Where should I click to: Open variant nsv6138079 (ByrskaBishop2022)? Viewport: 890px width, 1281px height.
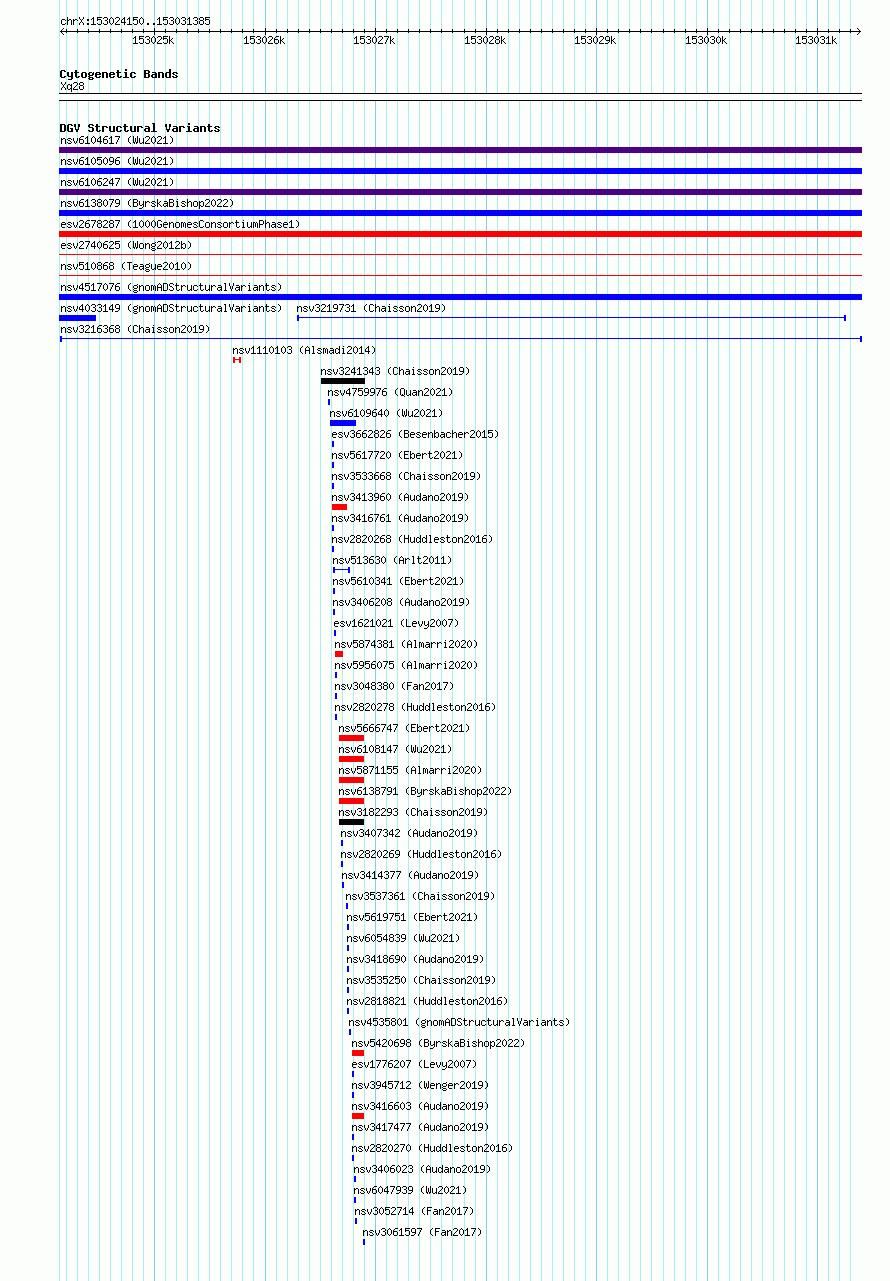[147, 203]
